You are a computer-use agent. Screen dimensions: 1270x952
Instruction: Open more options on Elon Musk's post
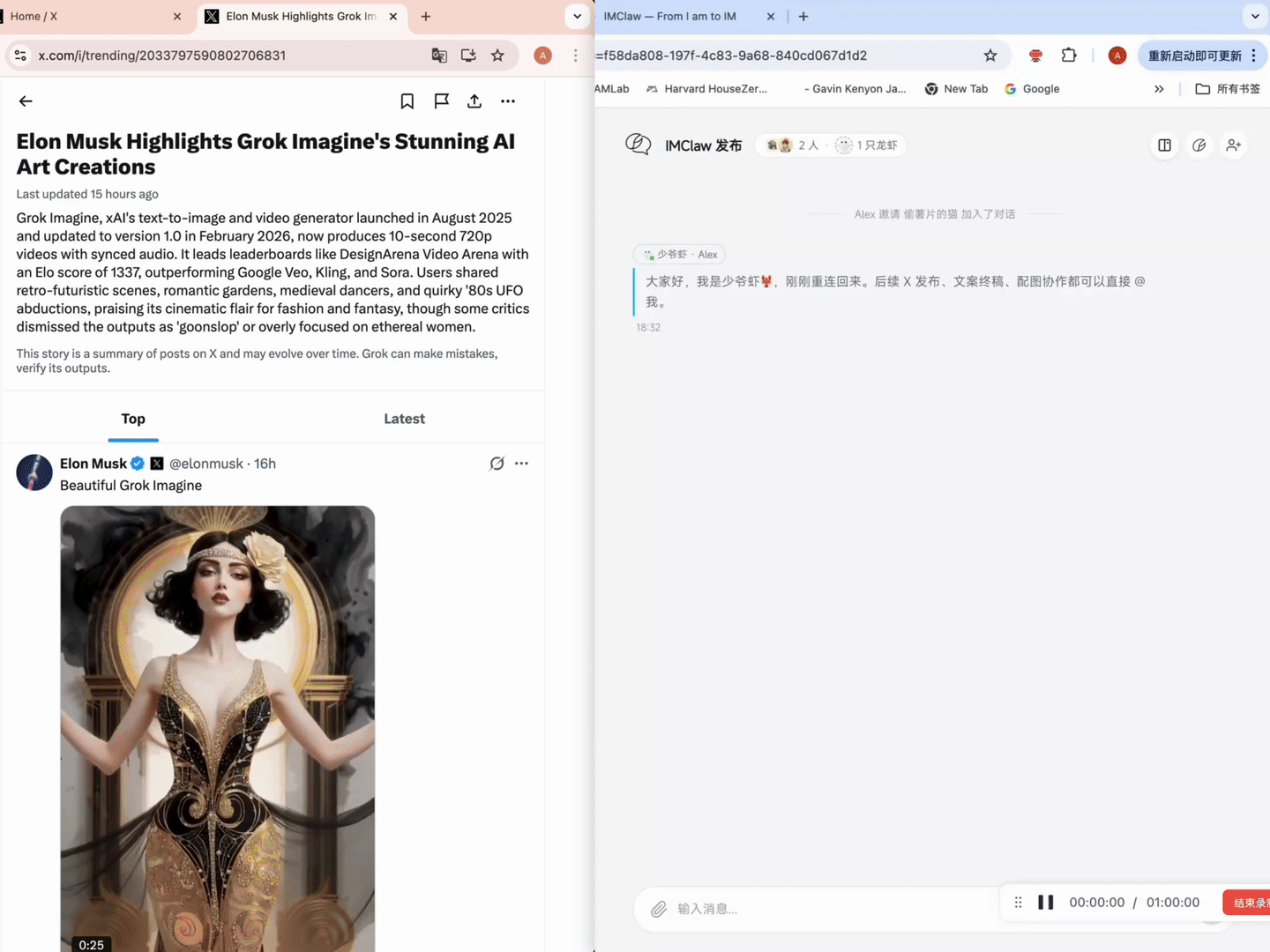tap(521, 464)
